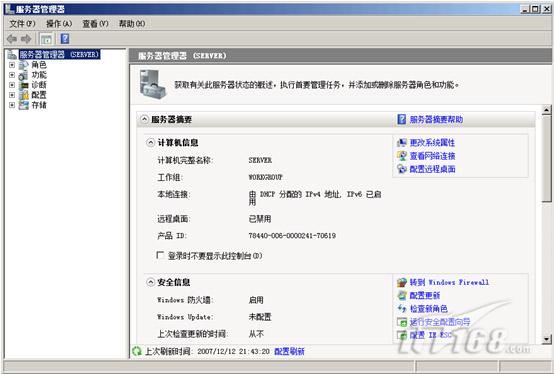Collapse the 计算机信息 section

(151, 143)
